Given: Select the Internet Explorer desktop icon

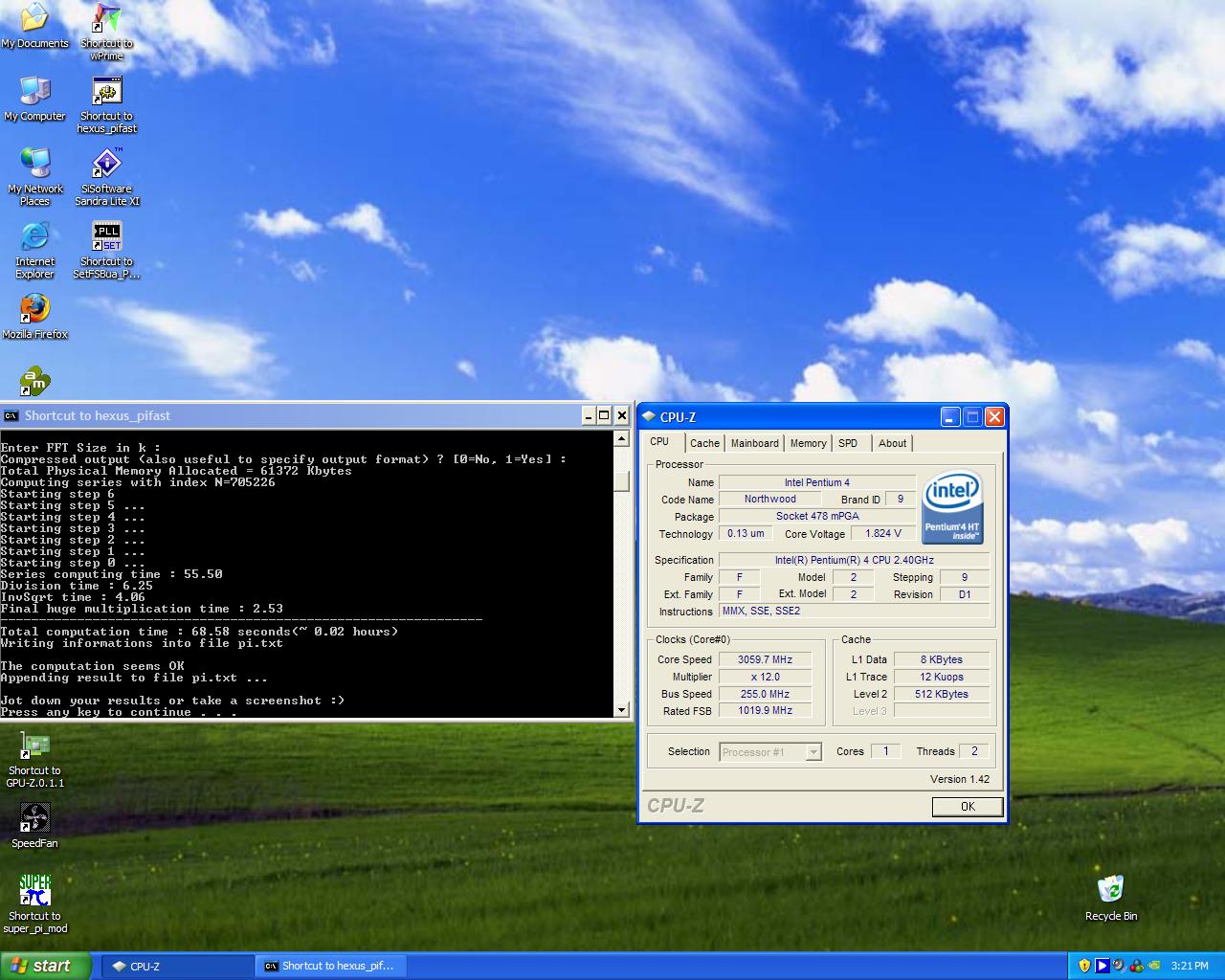Looking at the screenshot, I should (x=34, y=250).
